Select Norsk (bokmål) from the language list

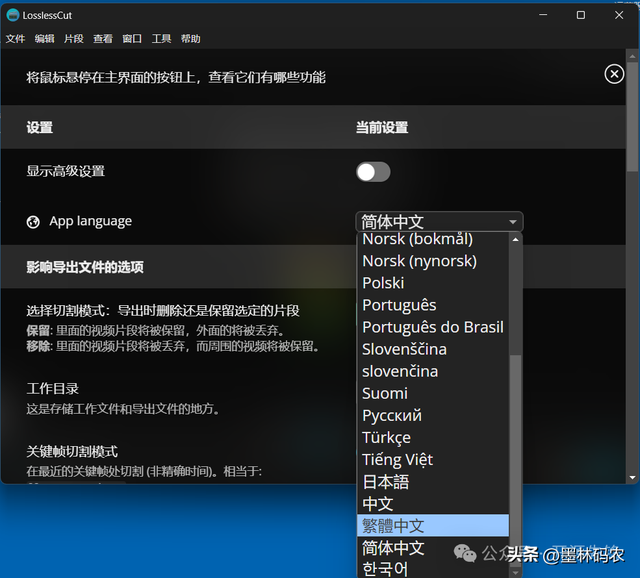(433, 239)
